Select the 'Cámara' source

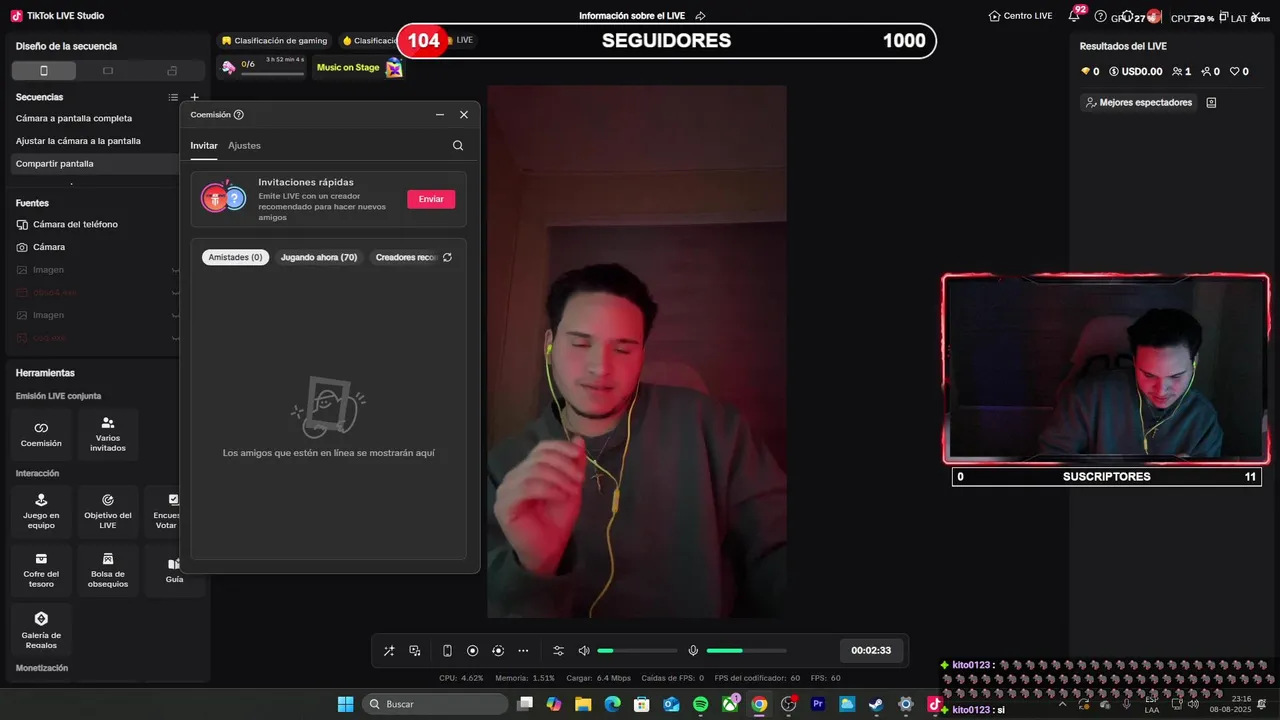(x=49, y=247)
